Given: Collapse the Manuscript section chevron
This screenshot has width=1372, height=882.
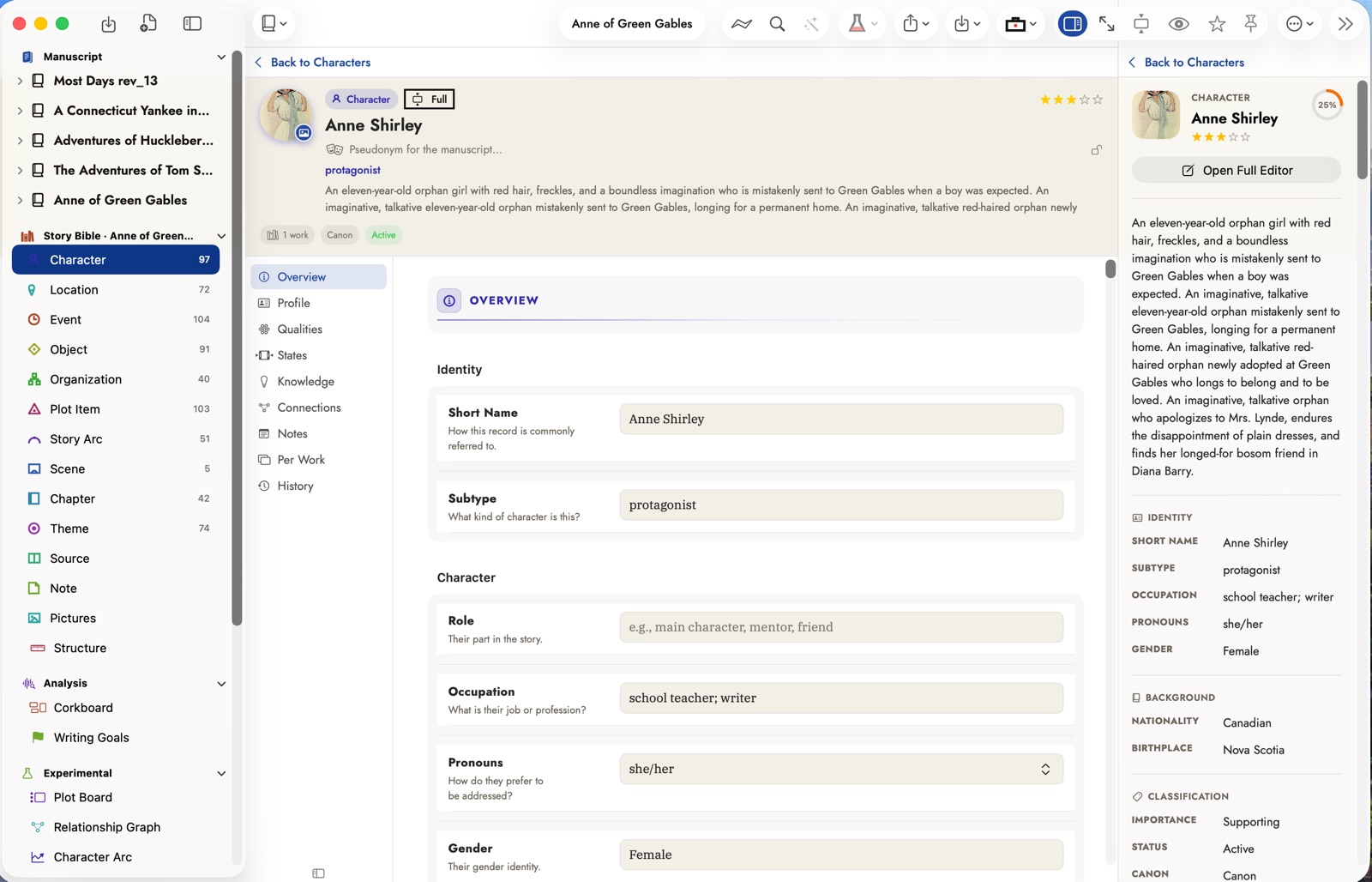Looking at the screenshot, I should pyautogui.click(x=221, y=57).
